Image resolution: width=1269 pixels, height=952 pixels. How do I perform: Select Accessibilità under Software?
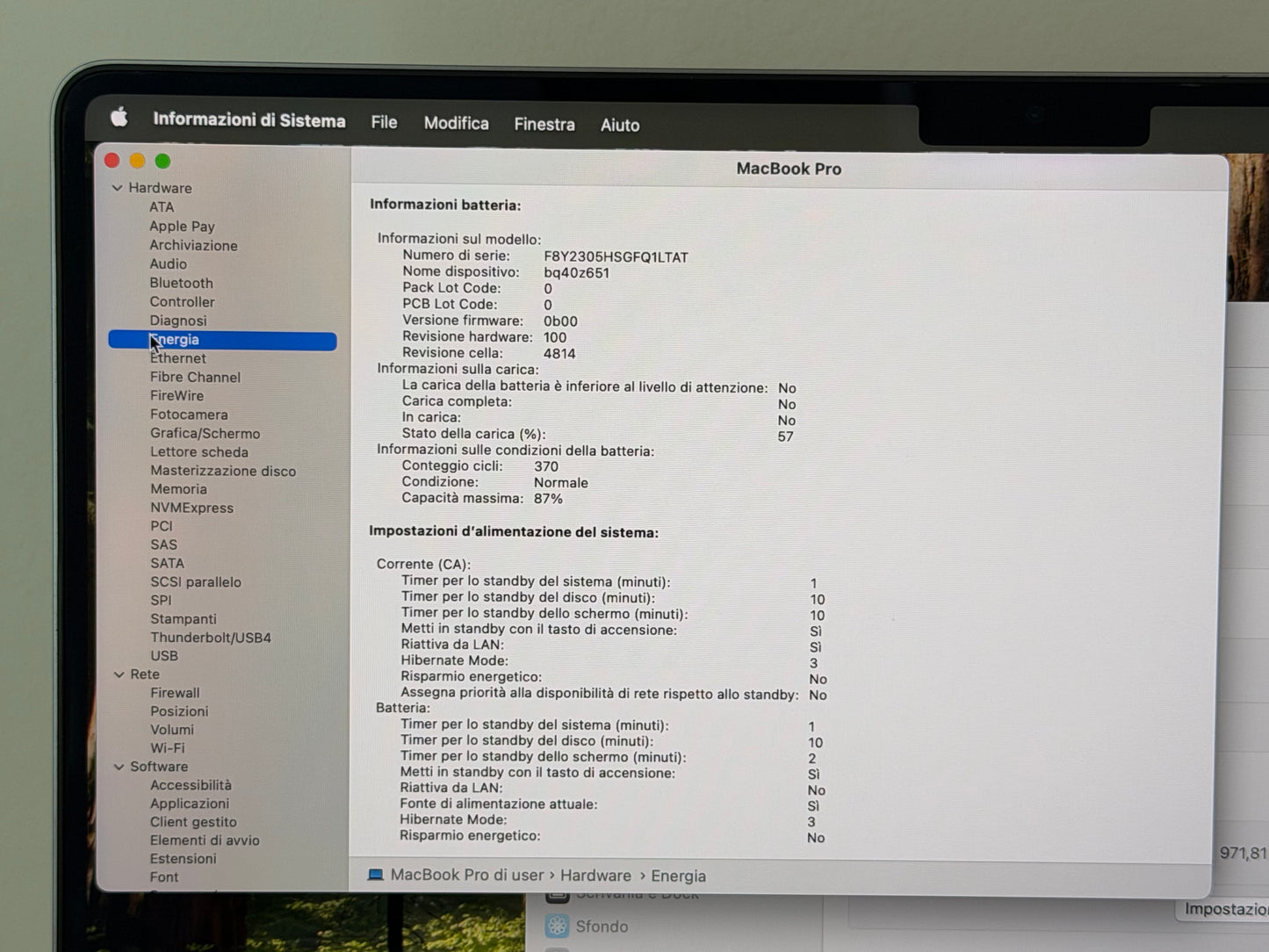click(x=191, y=785)
